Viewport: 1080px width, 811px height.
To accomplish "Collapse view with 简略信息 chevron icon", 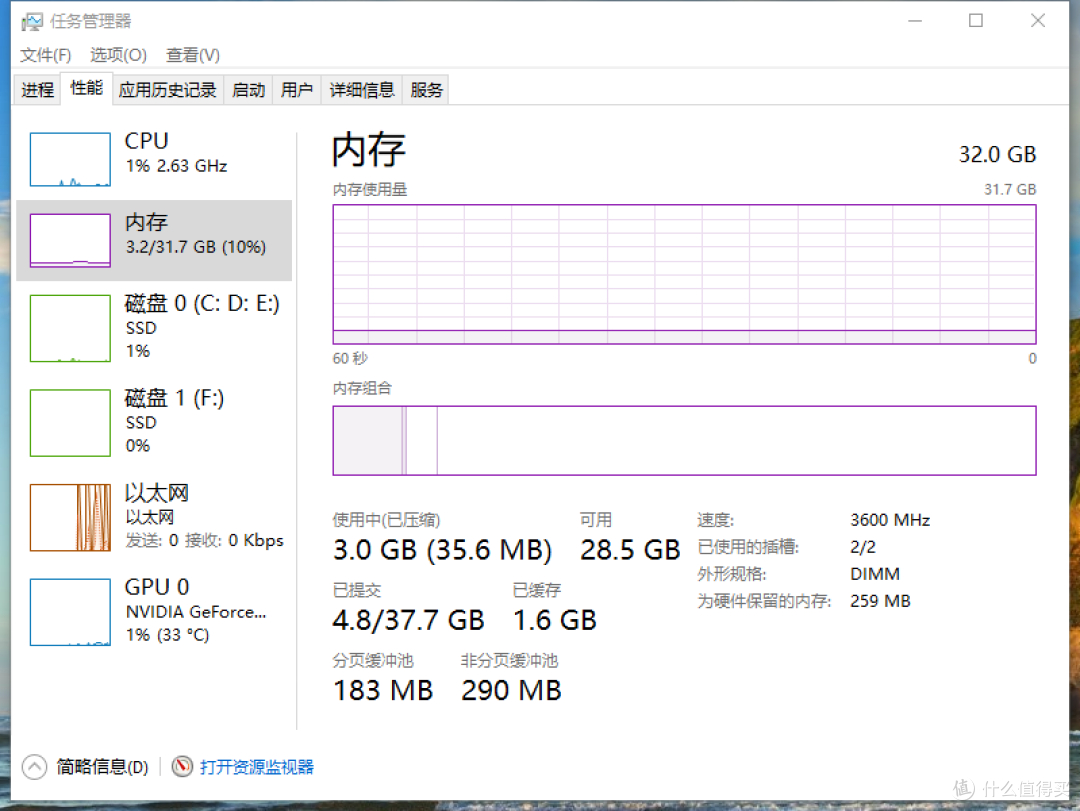I will (34, 766).
